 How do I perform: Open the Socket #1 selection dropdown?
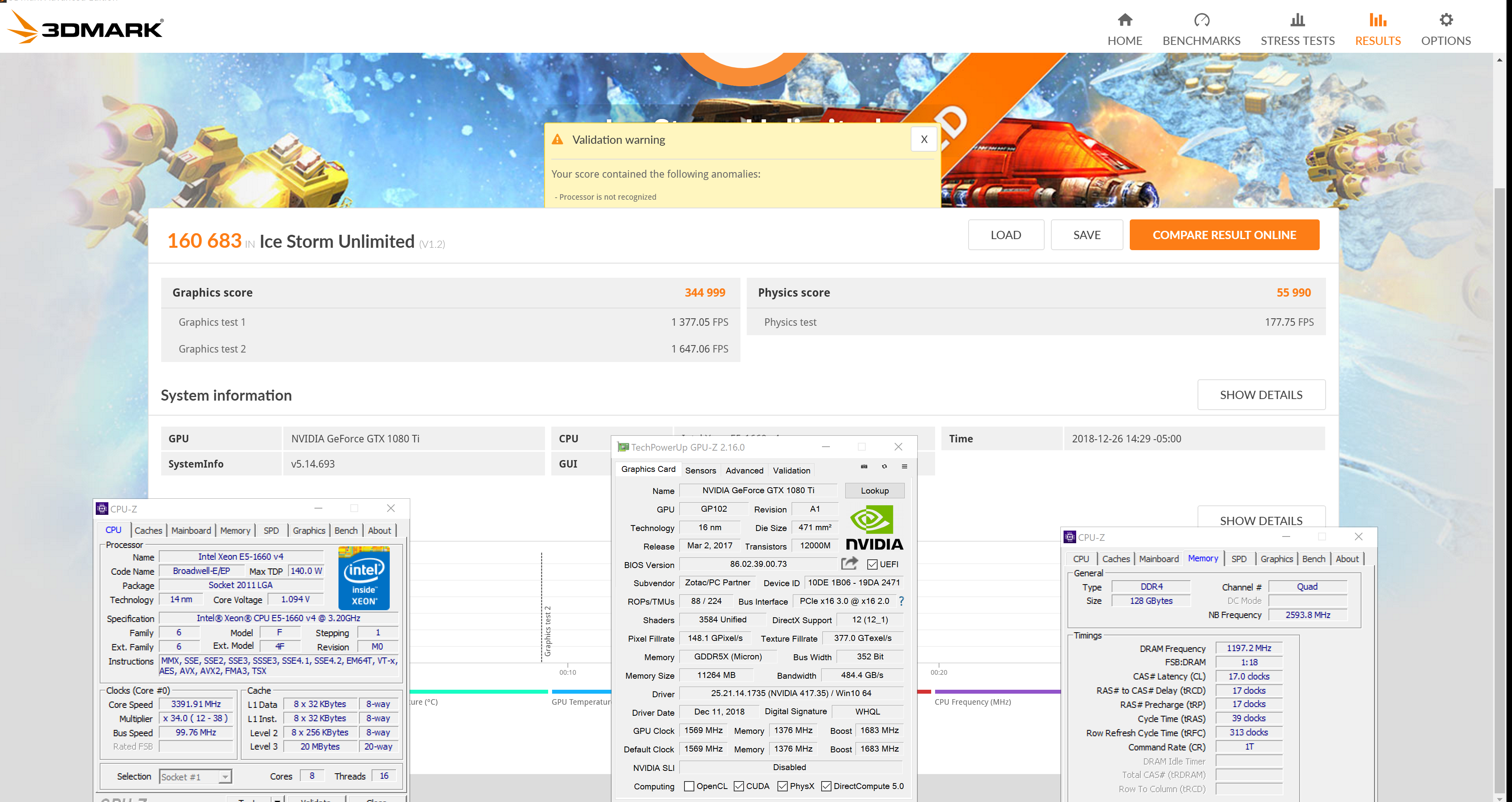(195, 777)
